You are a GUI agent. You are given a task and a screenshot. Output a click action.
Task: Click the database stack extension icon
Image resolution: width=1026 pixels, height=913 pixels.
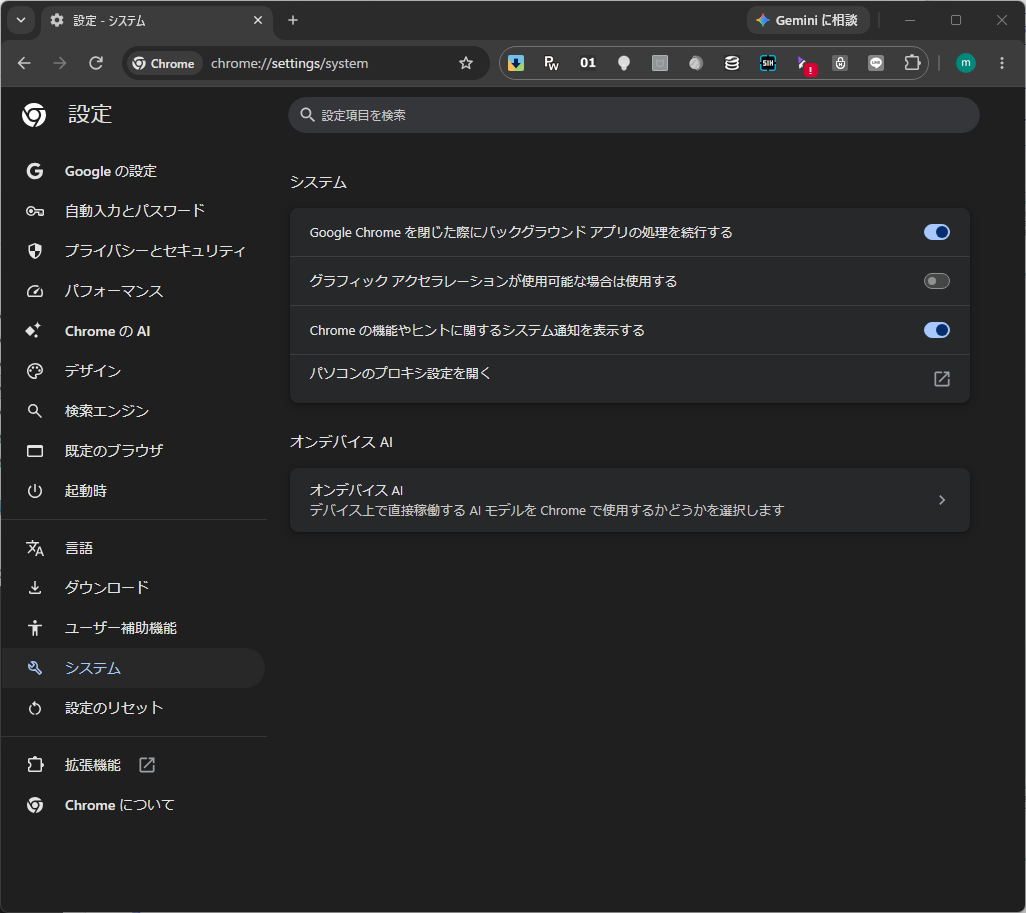point(732,63)
